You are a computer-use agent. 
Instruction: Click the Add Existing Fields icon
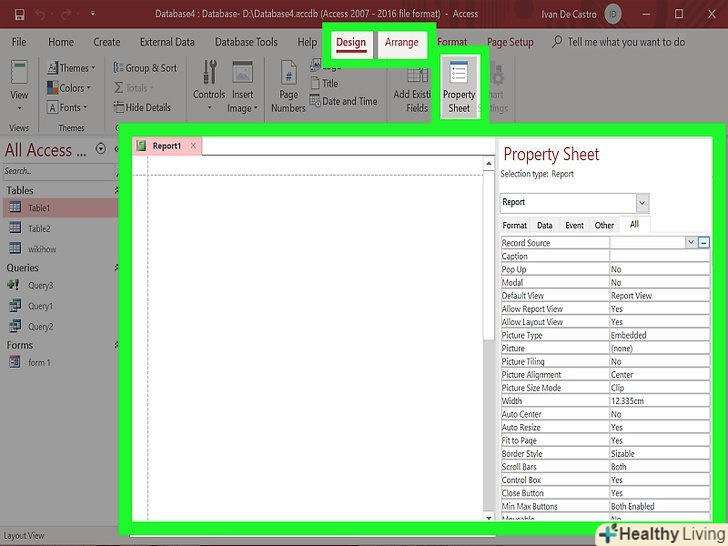pyautogui.click(x=411, y=85)
